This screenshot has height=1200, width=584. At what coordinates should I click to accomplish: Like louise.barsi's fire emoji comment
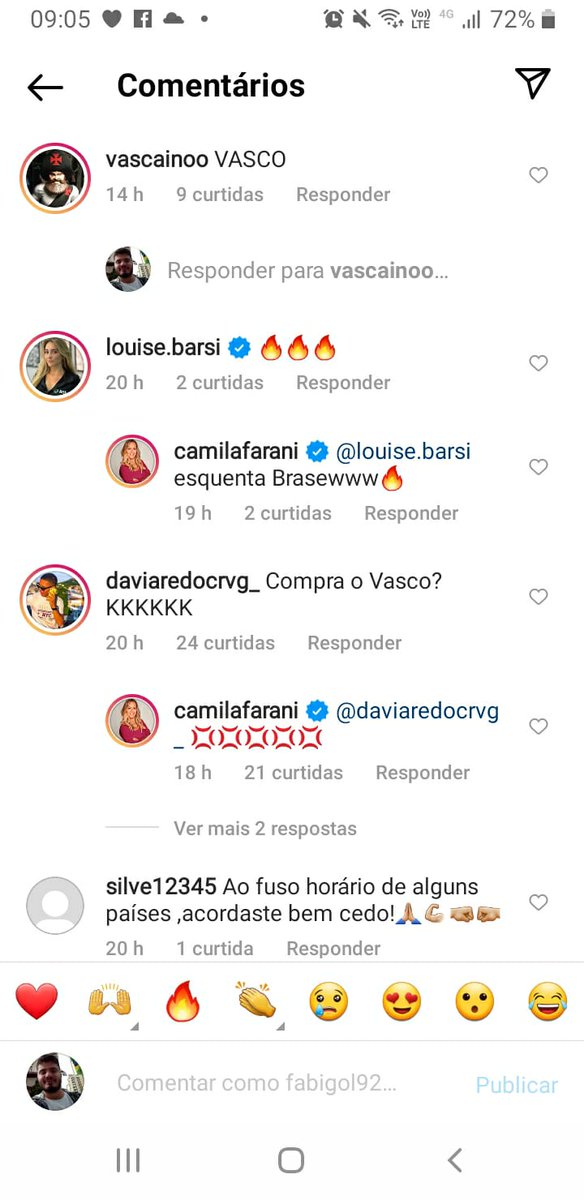[538, 363]
